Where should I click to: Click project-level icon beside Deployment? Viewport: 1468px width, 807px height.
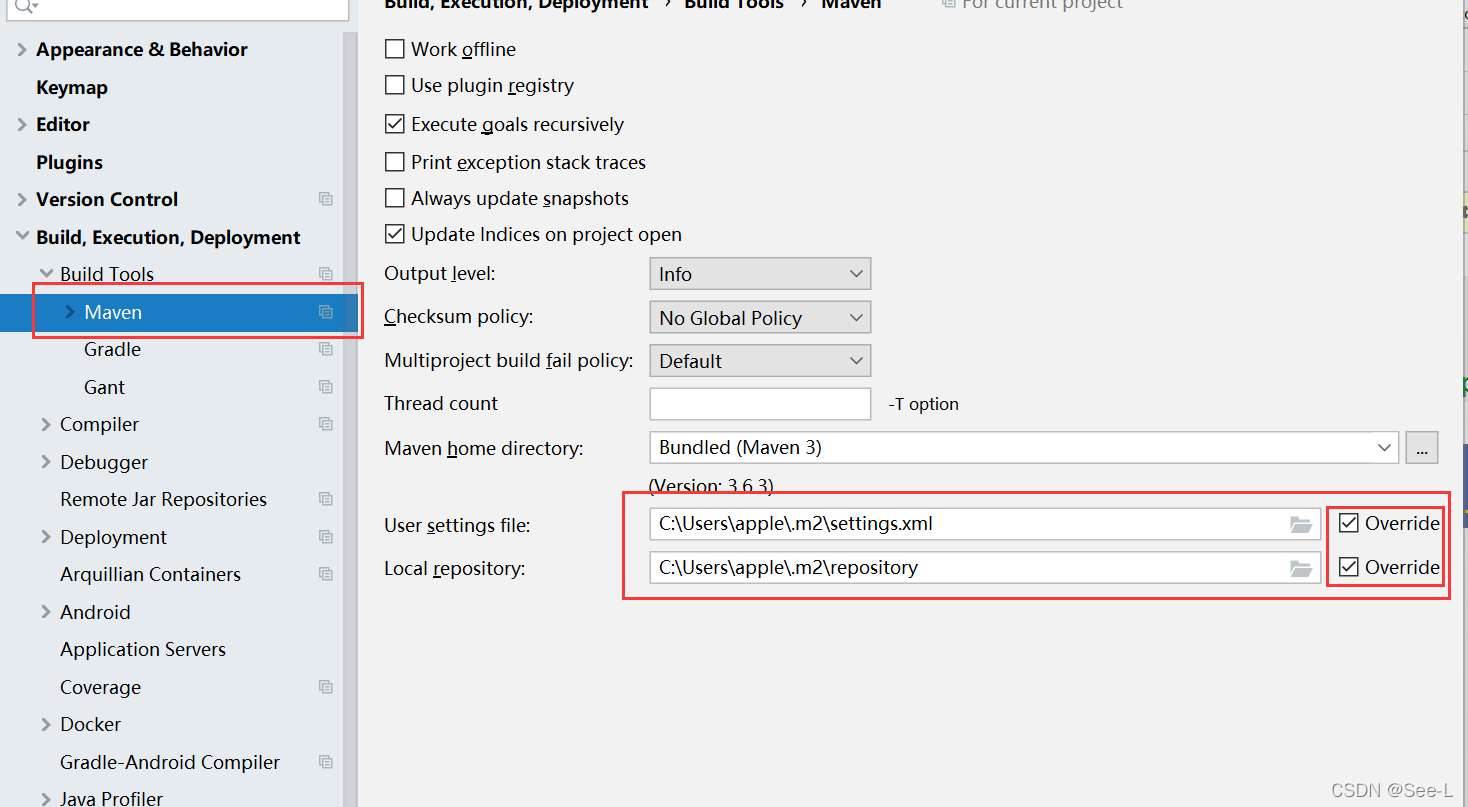[325, 537]
